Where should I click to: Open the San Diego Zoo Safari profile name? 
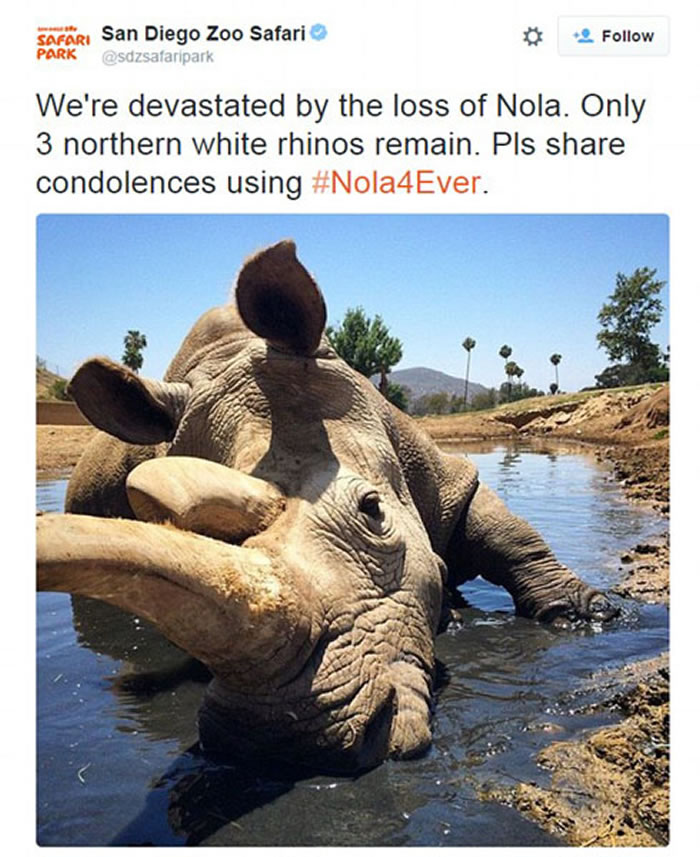(203, 33)
